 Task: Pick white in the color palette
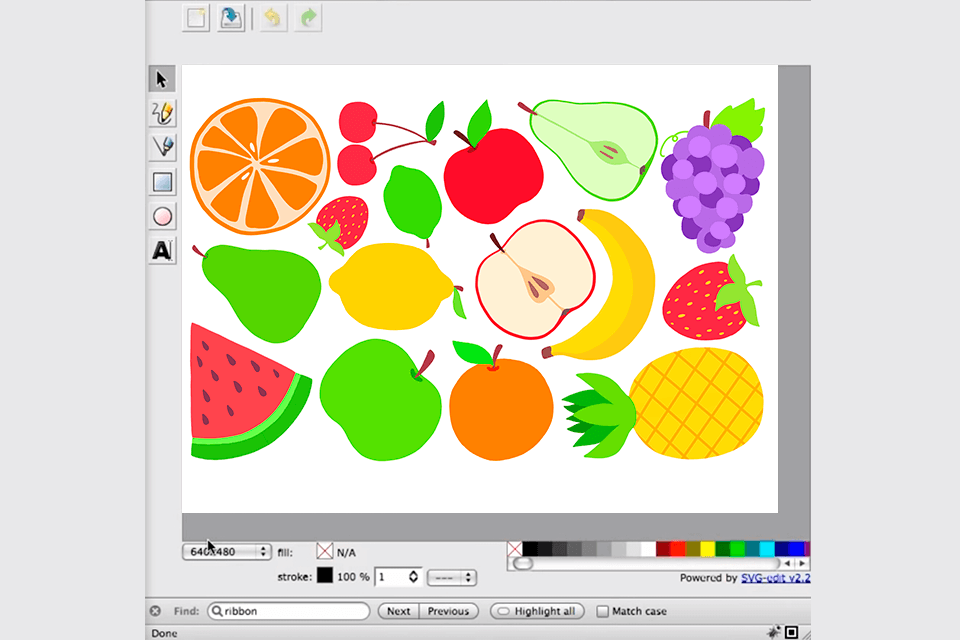point(648,549)
